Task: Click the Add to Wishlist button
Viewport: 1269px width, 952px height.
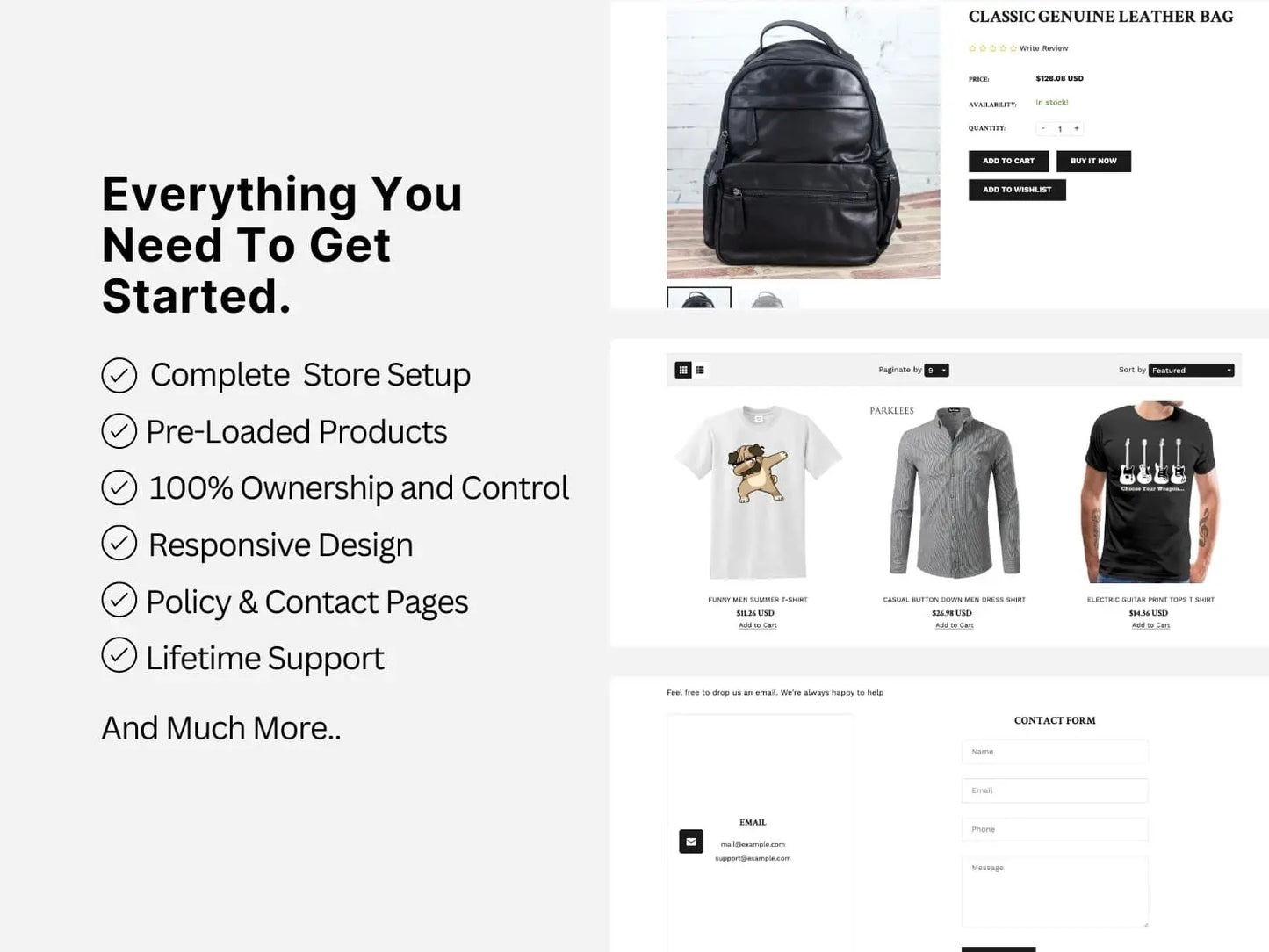Action: click(1017, 190)
